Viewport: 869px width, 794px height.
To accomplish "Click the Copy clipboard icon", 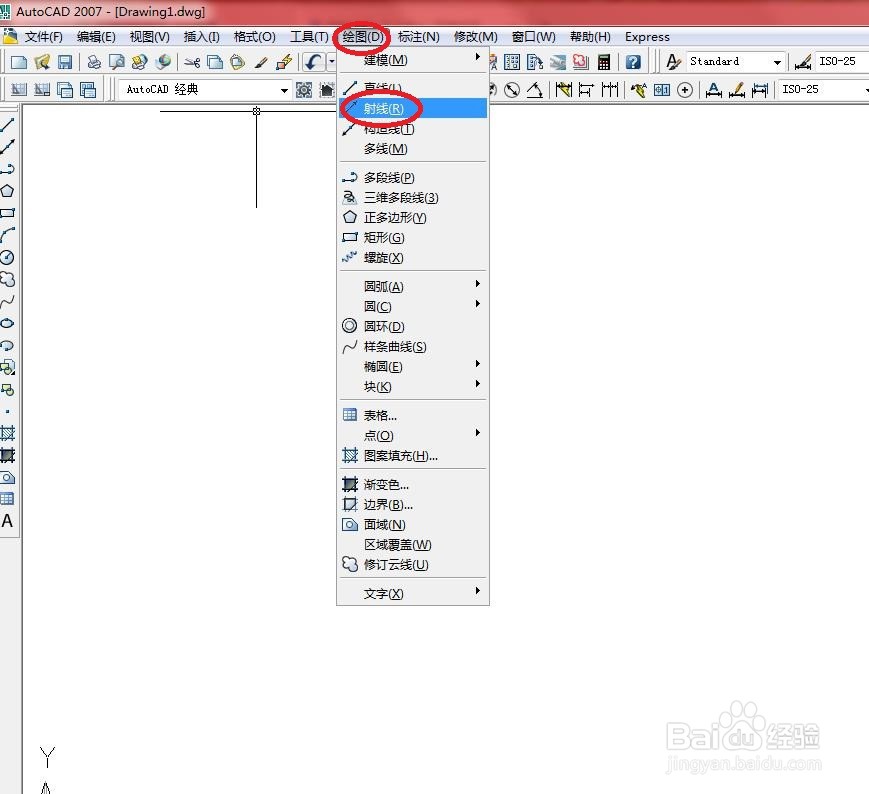I will pos(215,62).
